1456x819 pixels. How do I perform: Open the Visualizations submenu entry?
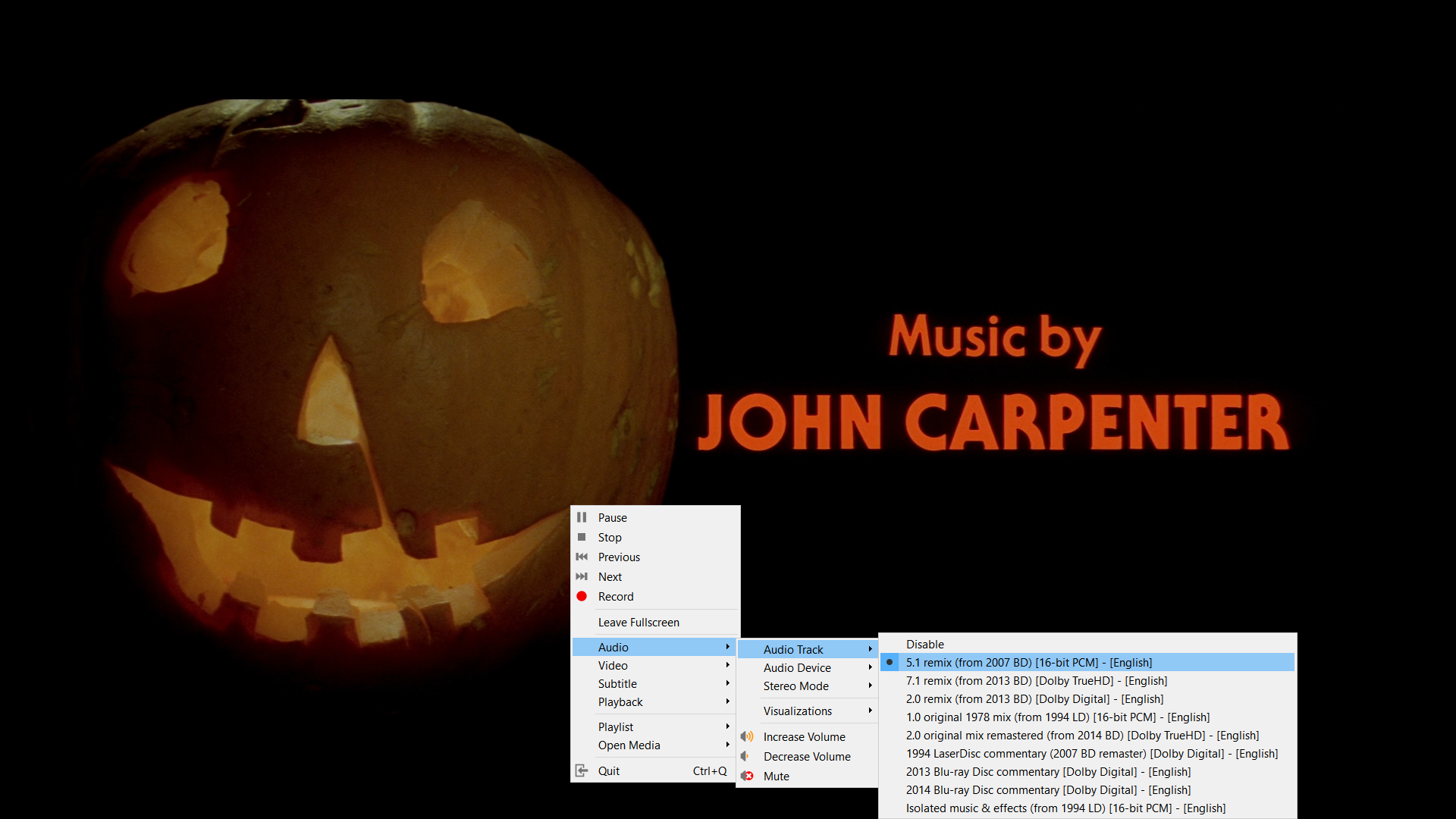807,711
